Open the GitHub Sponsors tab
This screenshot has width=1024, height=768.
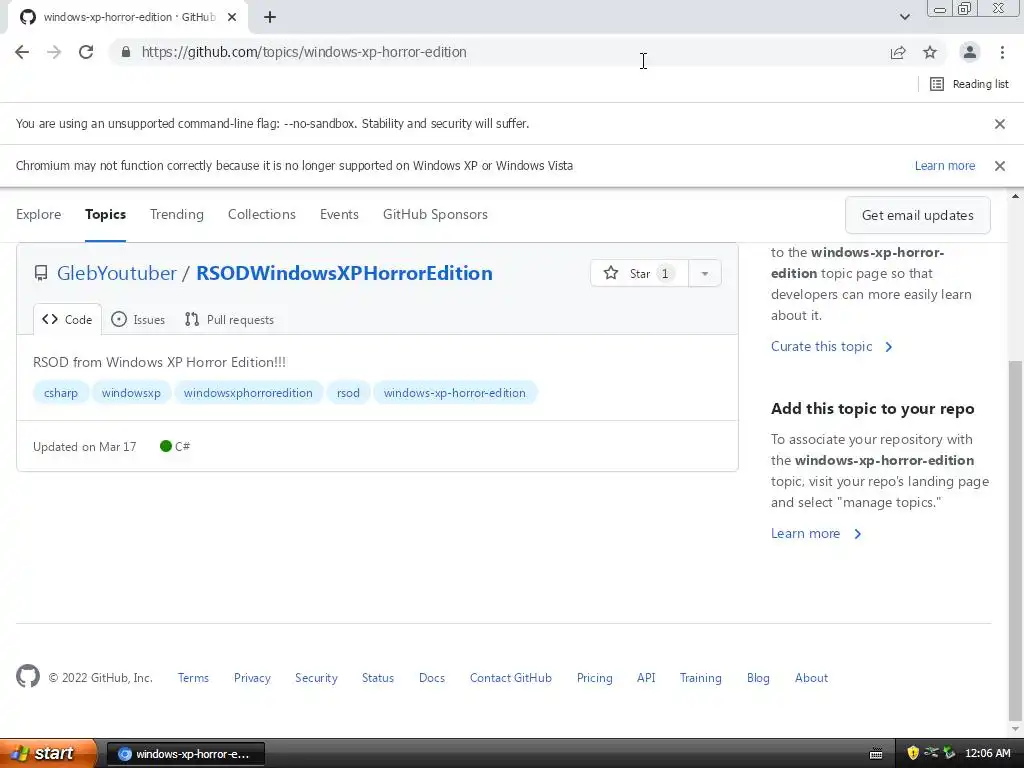(x=436, y=214)
